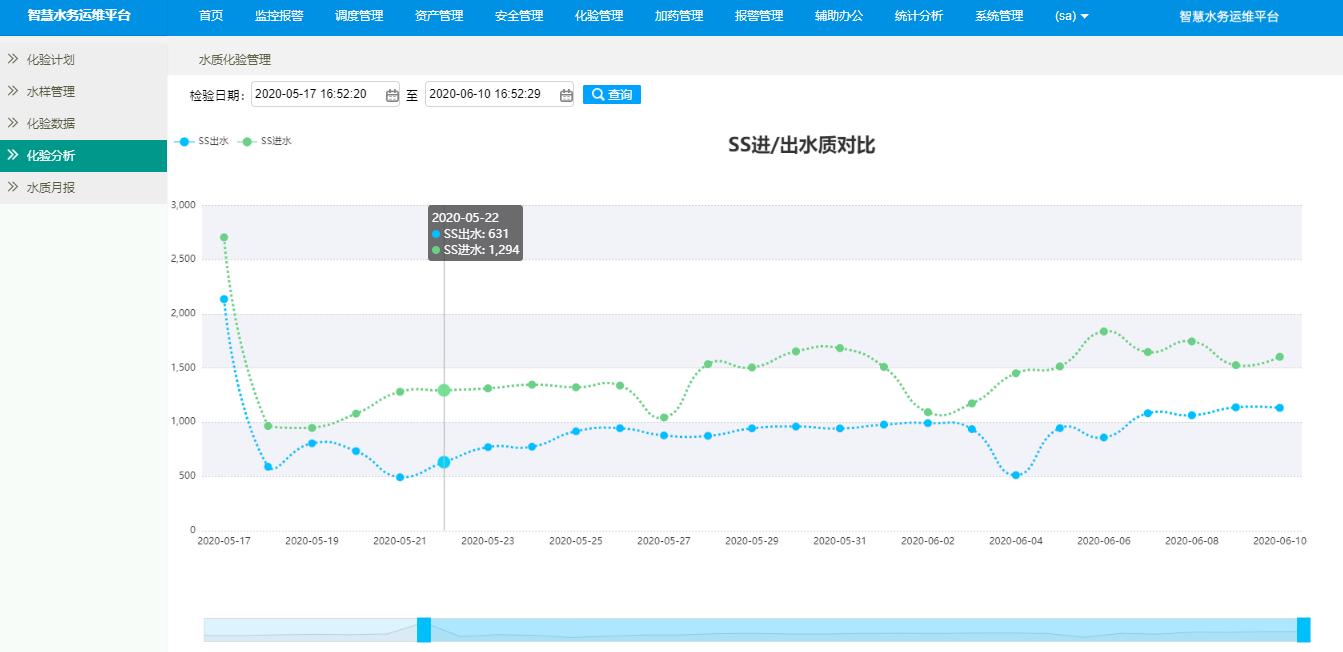Go to 首页 home menu
This screenshot has width=1343, height=652.
211,16
